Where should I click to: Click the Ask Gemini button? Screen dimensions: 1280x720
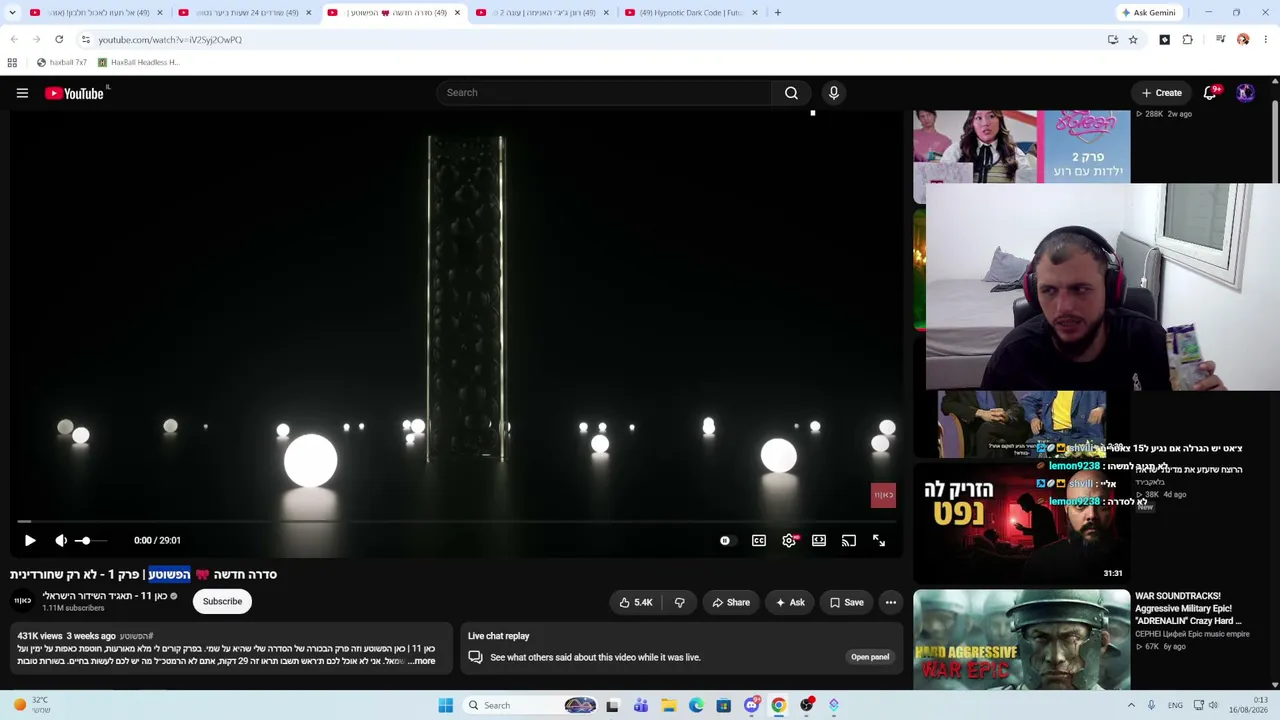pyautogui.click(x=1149, y=13)
